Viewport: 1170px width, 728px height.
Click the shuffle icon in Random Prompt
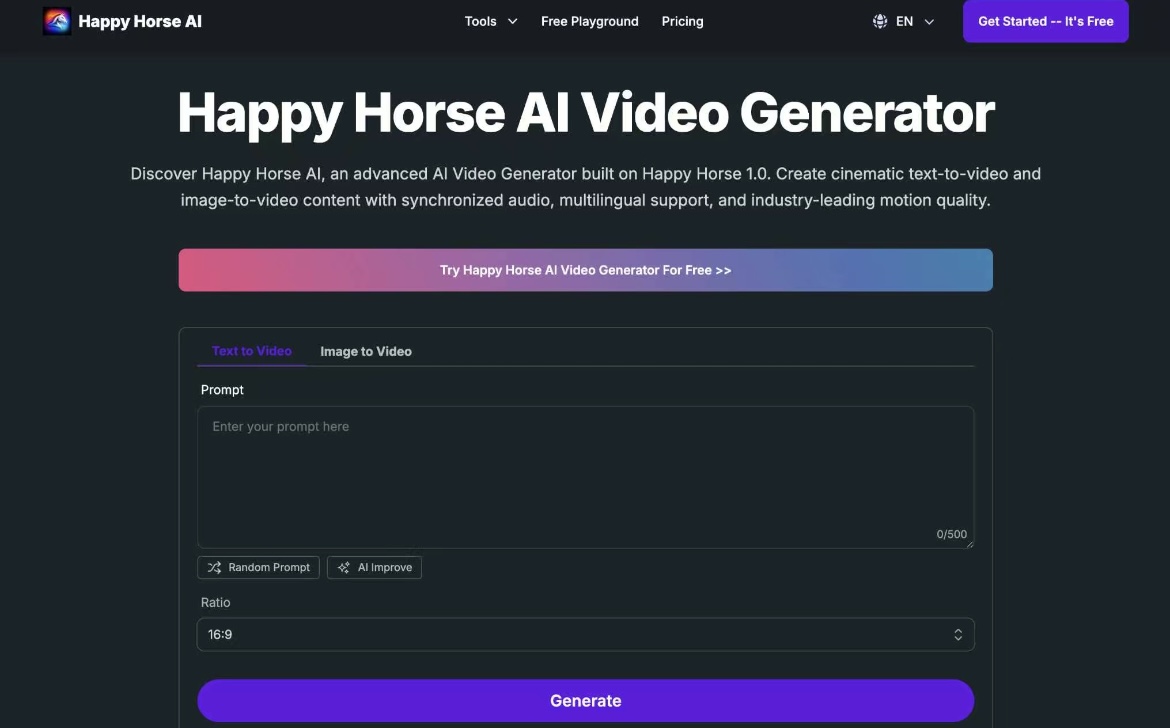click(x=214, y=568)
